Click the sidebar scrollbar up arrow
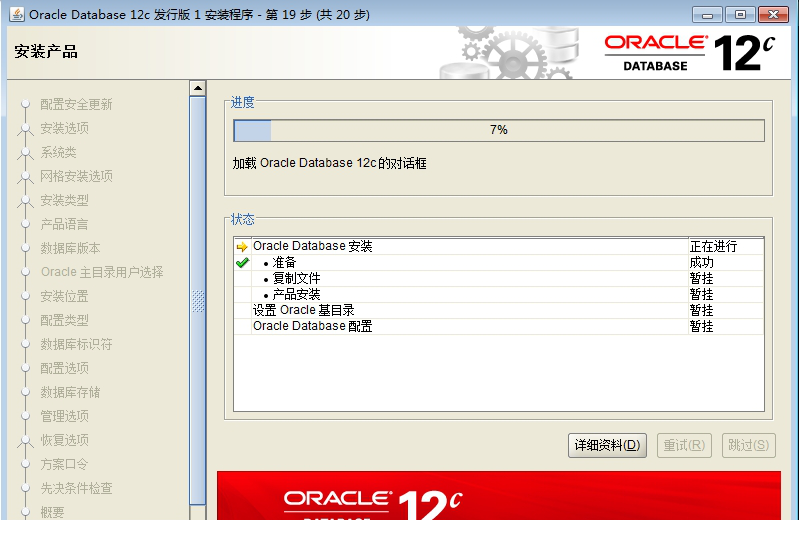799x540 pixels. [x=197, y=88]
